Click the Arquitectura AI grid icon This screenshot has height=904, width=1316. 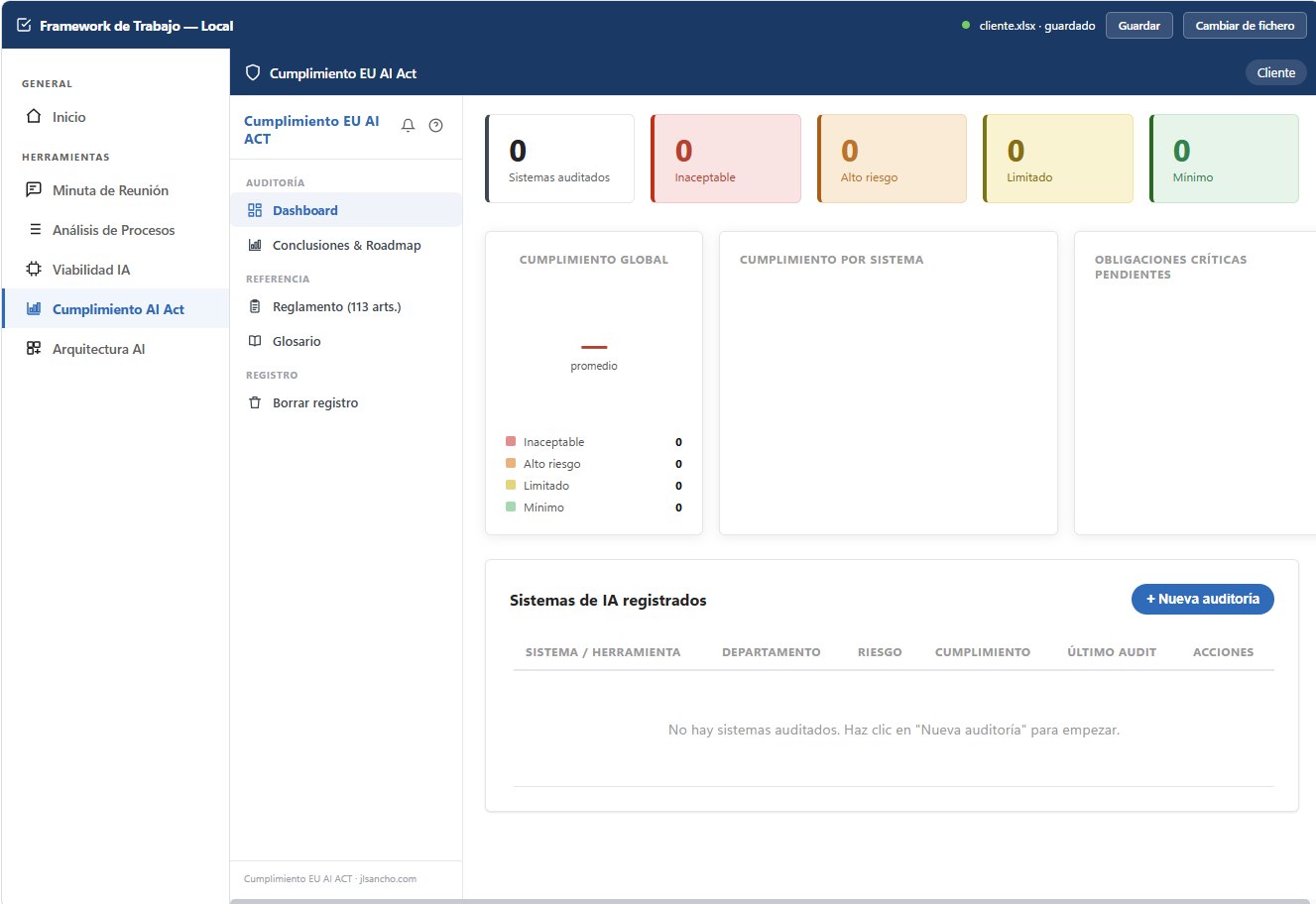coord(34,349)
